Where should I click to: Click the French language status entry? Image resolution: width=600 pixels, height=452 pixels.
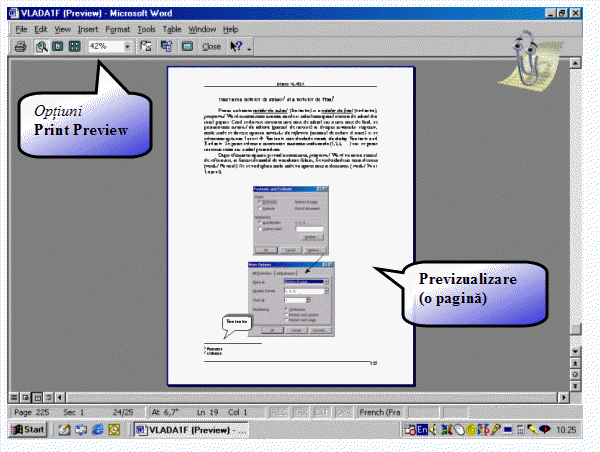(380, 412)
